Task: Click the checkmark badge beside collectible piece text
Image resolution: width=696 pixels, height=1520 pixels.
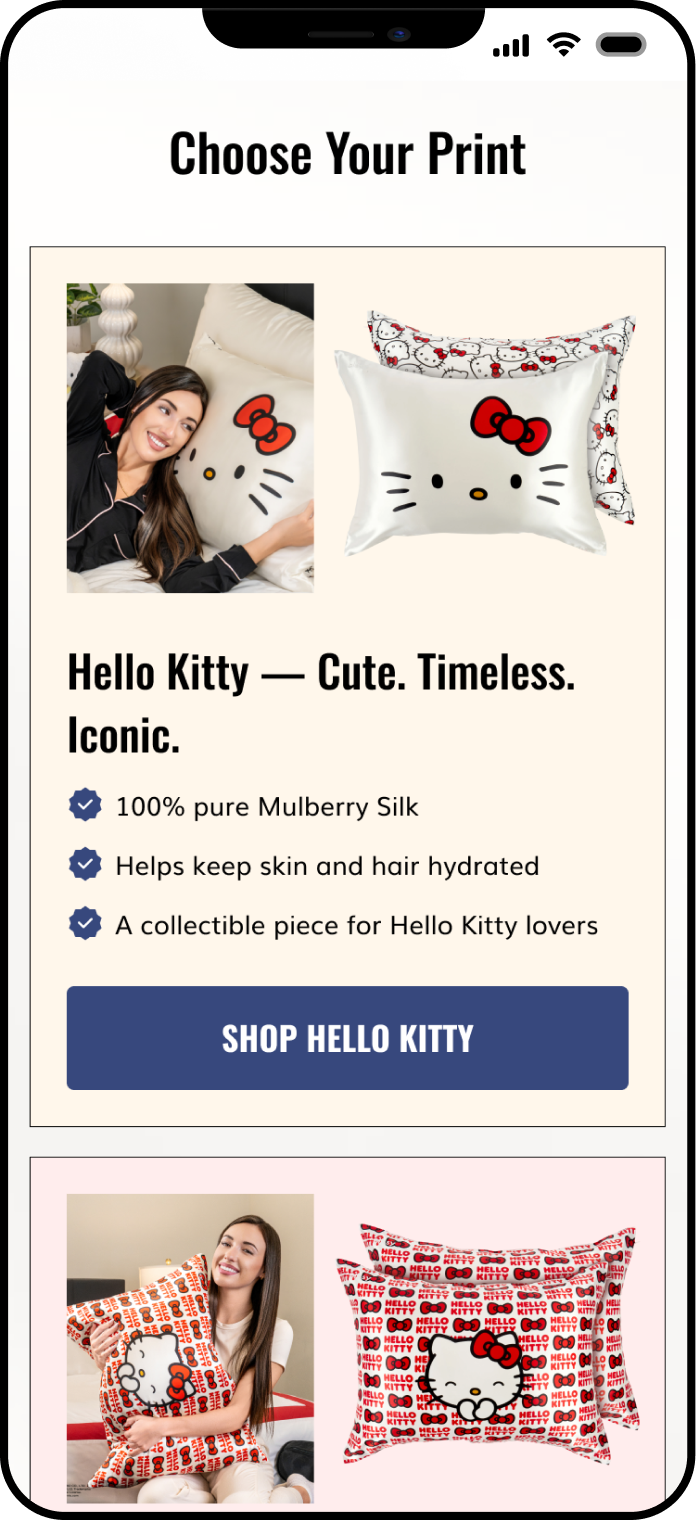Action: pos(85,924)
